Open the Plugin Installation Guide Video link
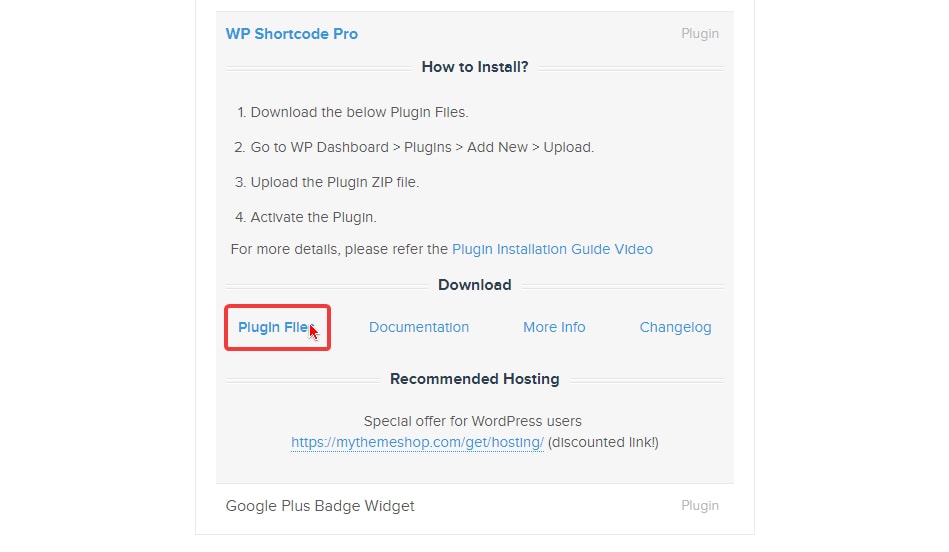Screen dimensions: 949x552 552,249
